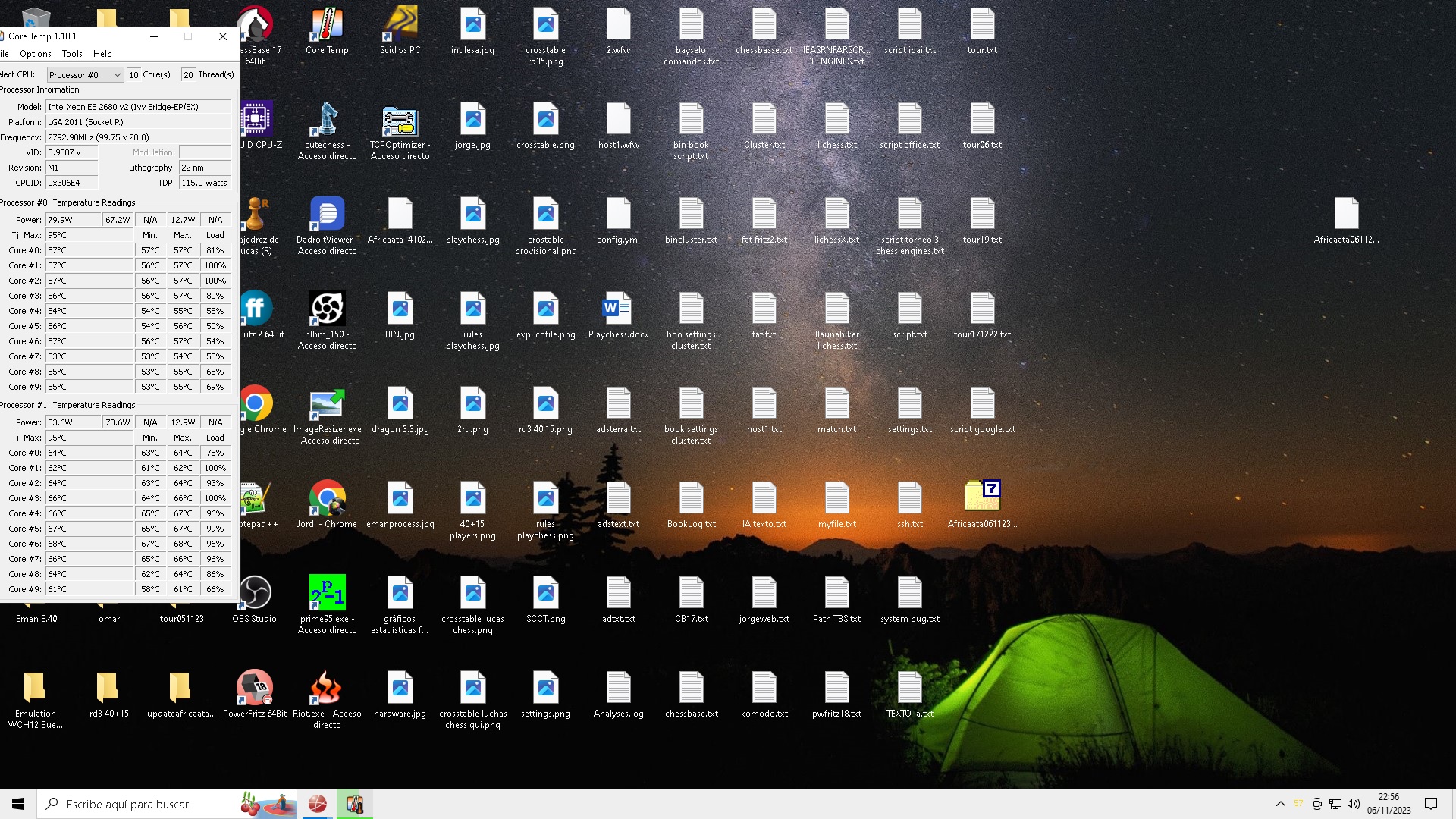Screen dimensions: 1456x819
Task: Open the Tools menu in Core Temp
Action: (72, 54)
